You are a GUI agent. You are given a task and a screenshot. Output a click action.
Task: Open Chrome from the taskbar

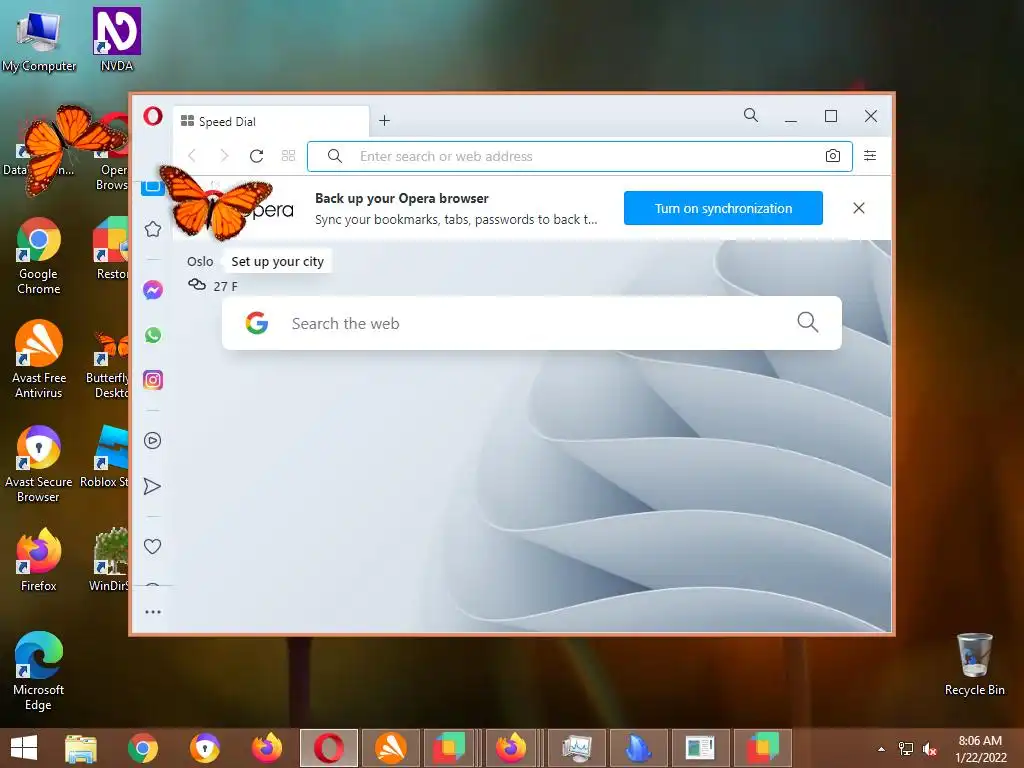[x=142, y=748]
